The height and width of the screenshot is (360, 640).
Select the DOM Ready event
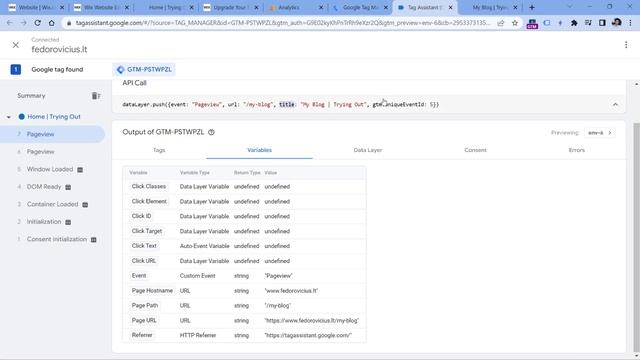click(44, 187)
